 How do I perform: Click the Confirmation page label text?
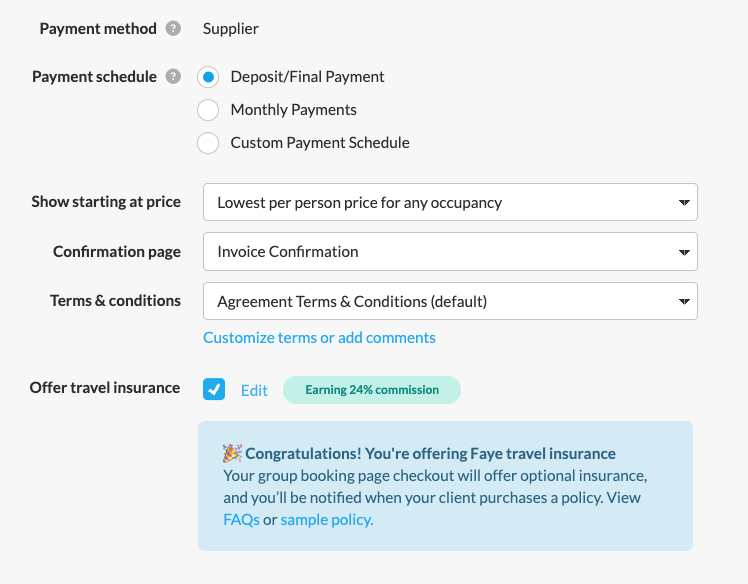(117, 252)
